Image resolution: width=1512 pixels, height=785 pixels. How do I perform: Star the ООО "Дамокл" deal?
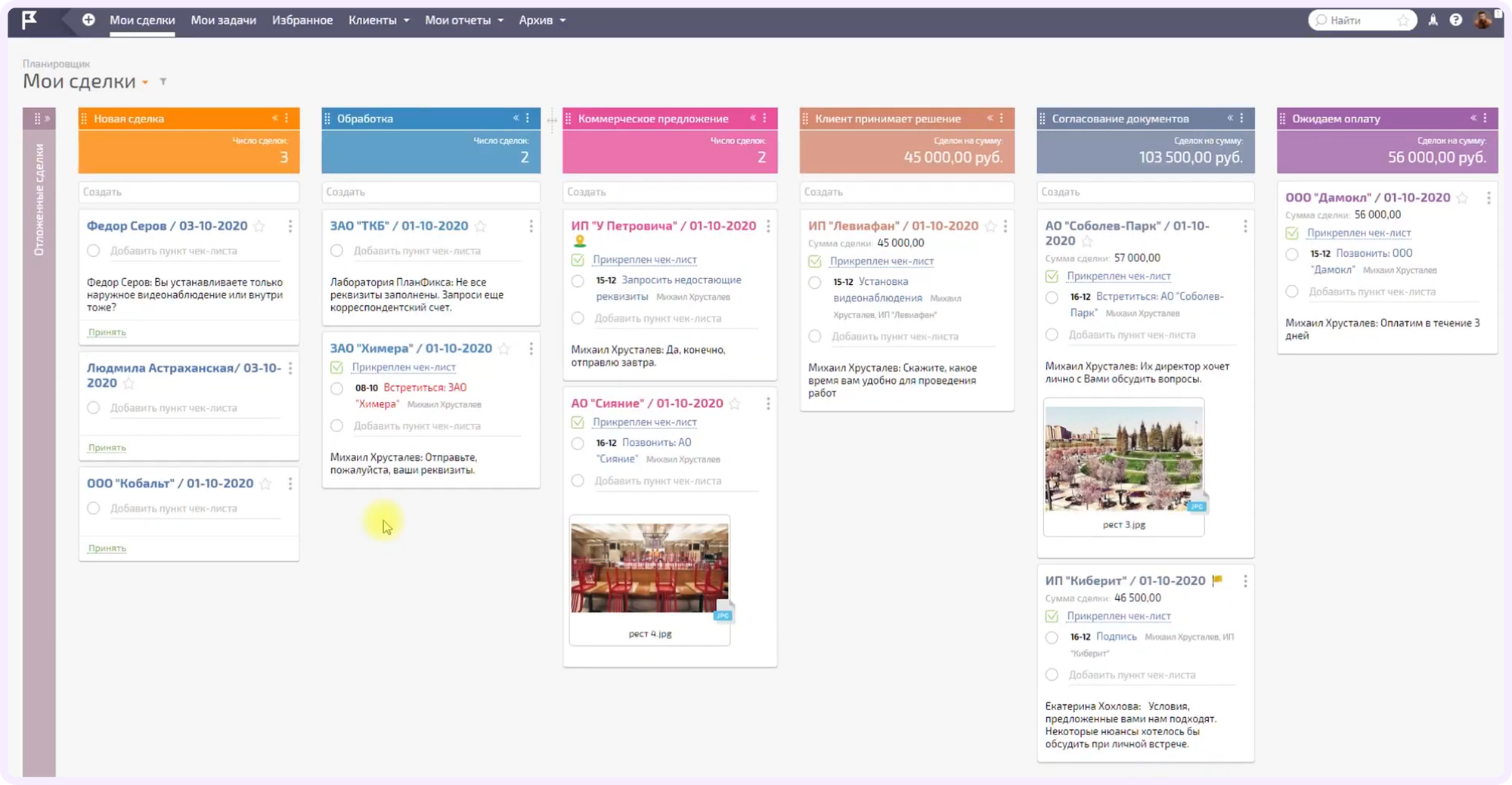1462,198
